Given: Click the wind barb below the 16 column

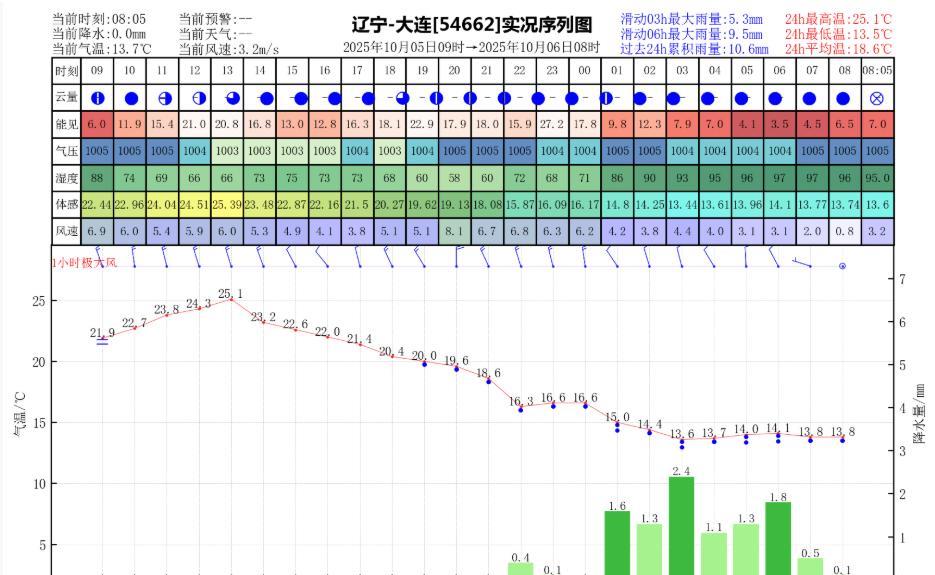Looking at the screenshot, I should pos(322,256).
